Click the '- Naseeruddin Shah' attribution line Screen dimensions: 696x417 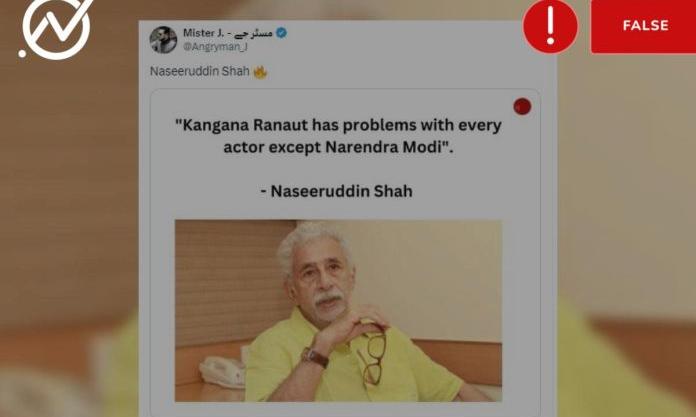pos(337,191)
